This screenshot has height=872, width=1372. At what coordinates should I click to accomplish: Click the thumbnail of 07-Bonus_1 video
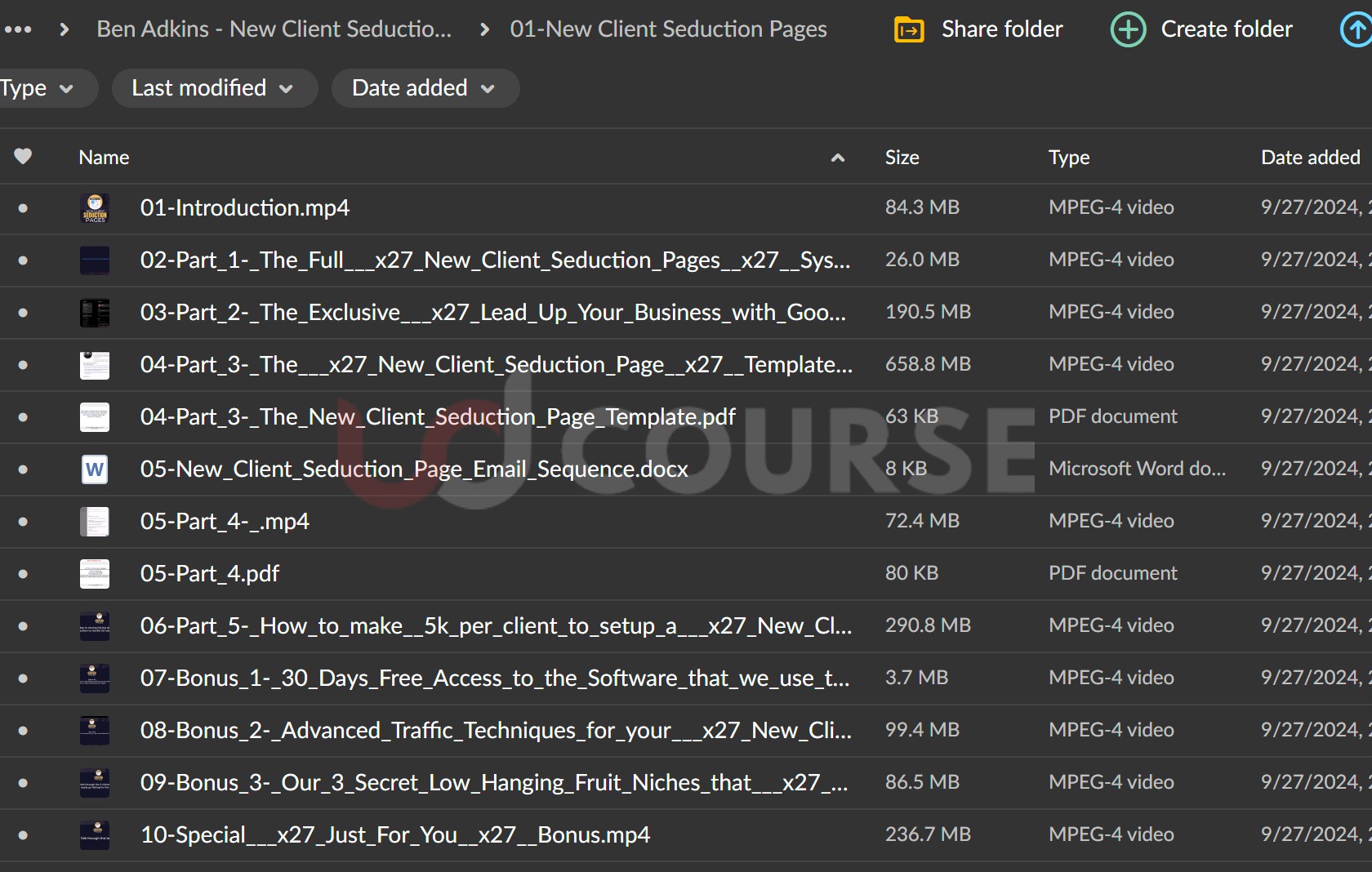[95, 678]
